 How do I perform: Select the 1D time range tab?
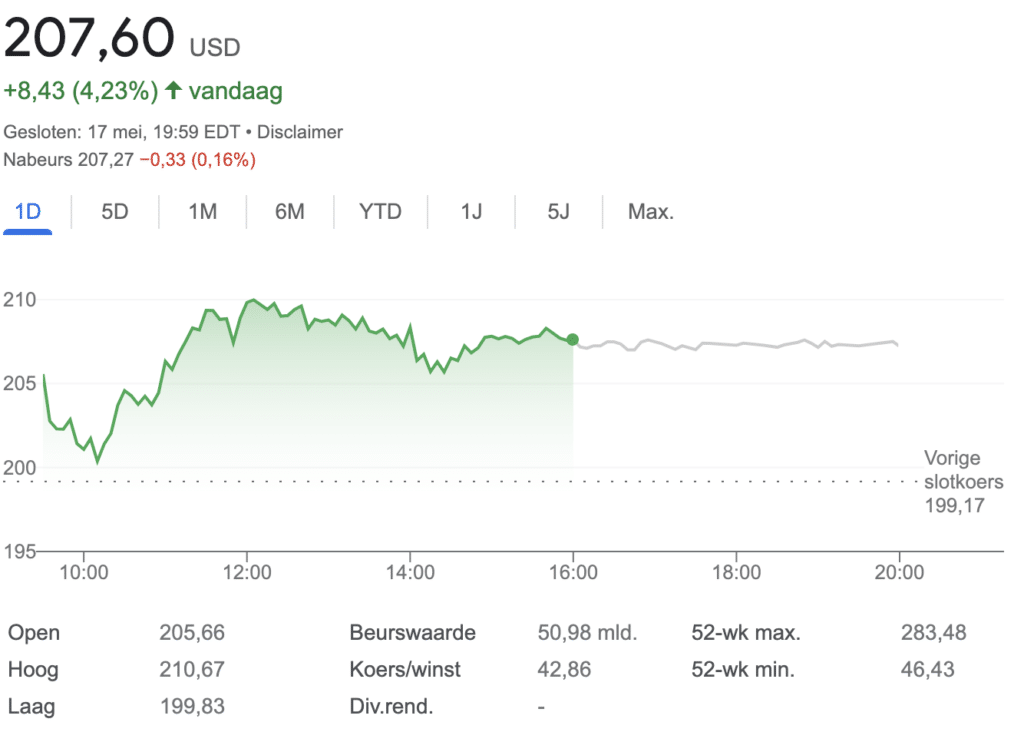27,212
